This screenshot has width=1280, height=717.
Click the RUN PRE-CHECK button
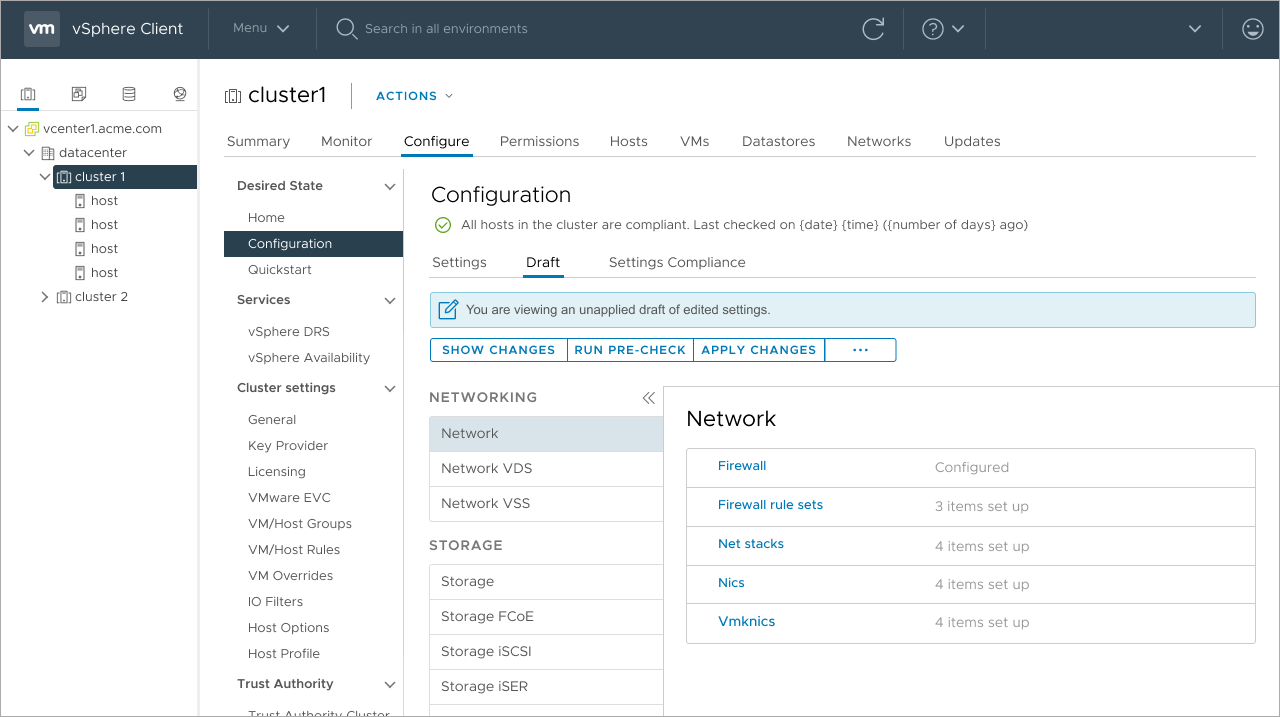point(630,350)
